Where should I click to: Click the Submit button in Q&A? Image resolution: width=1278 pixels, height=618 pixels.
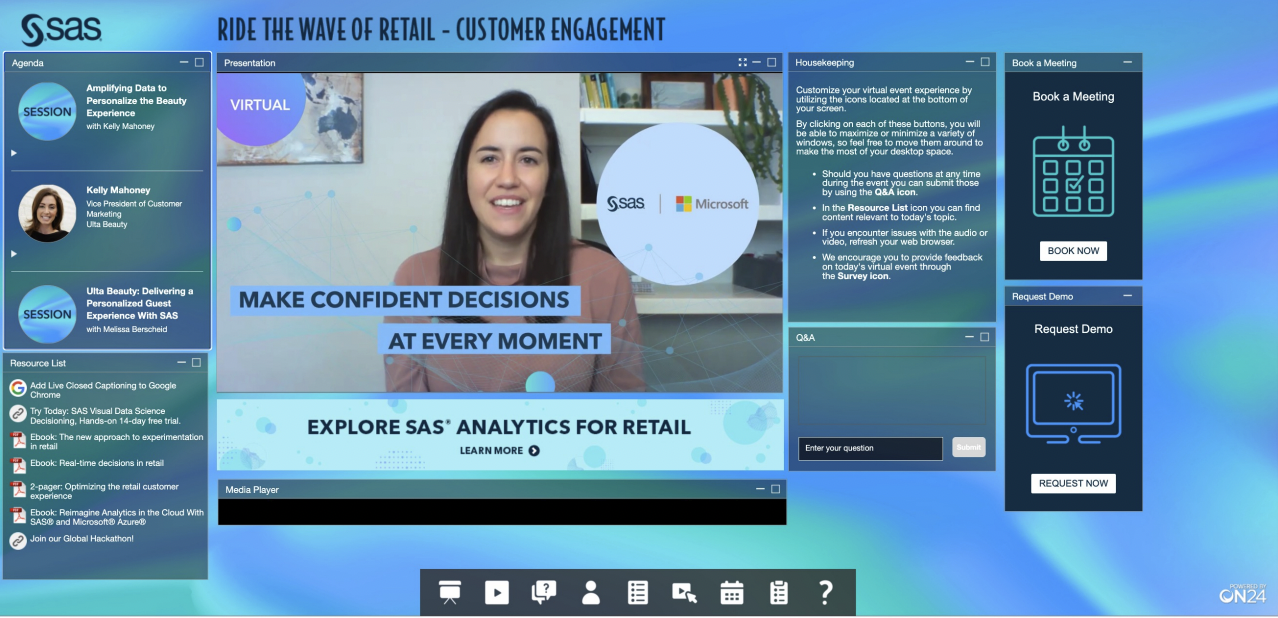pyautogui.click(x=968, y=448)
